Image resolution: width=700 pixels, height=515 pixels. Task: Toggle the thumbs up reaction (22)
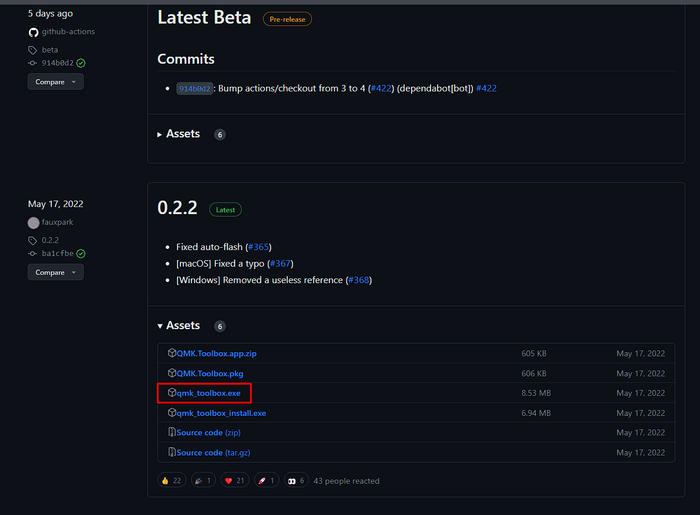[x=171, y=481]
